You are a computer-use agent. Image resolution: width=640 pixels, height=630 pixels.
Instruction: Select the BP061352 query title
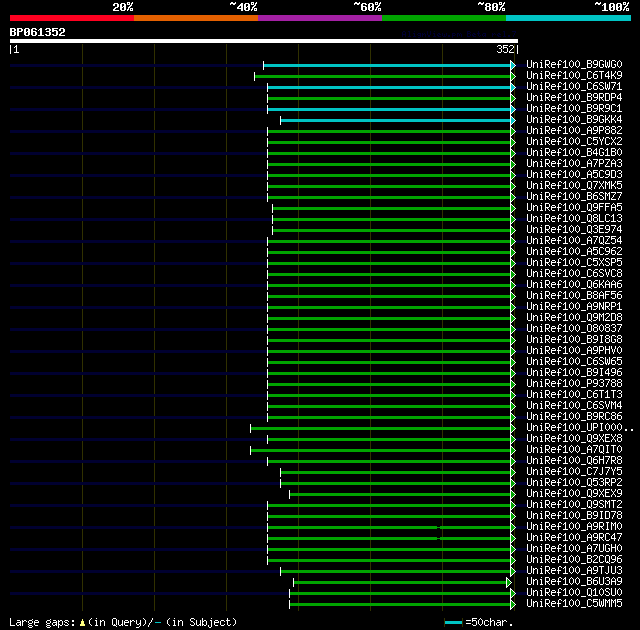(38, 32)
